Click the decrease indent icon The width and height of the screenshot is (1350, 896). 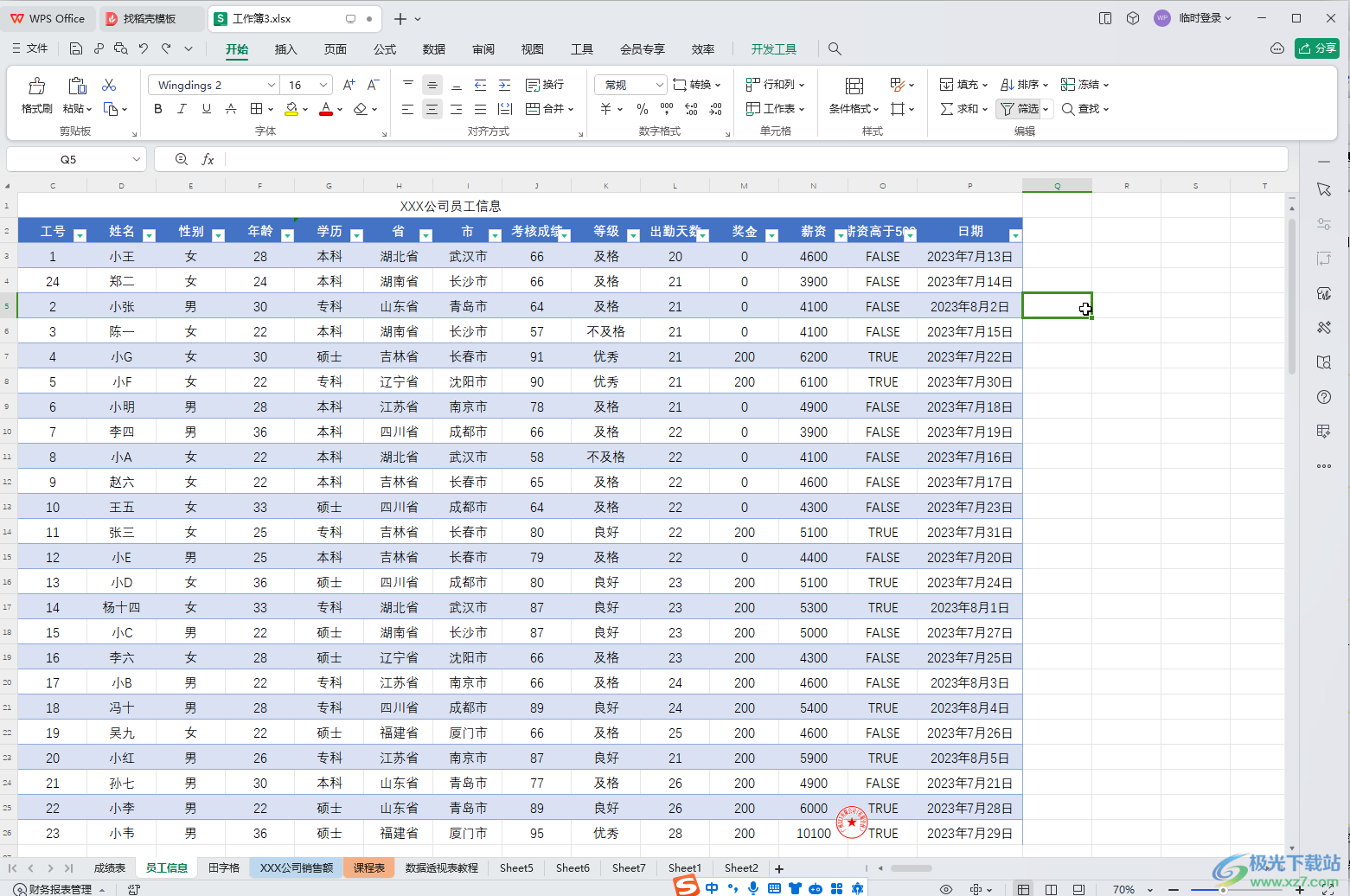tap(480, 85)
